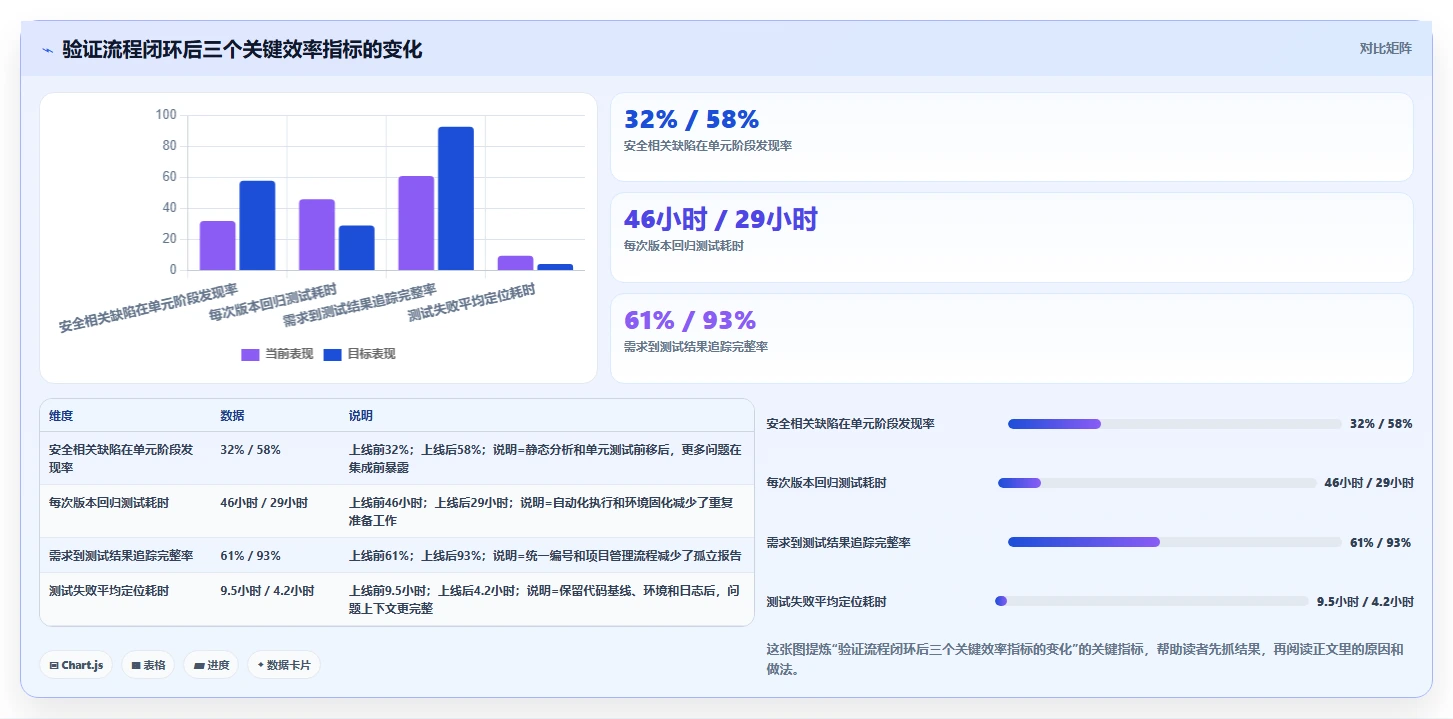Click slanted x-axis label 测试失败平均定位耗时
The height and width of the screenshot is (719, 1453).
point(471,303)
